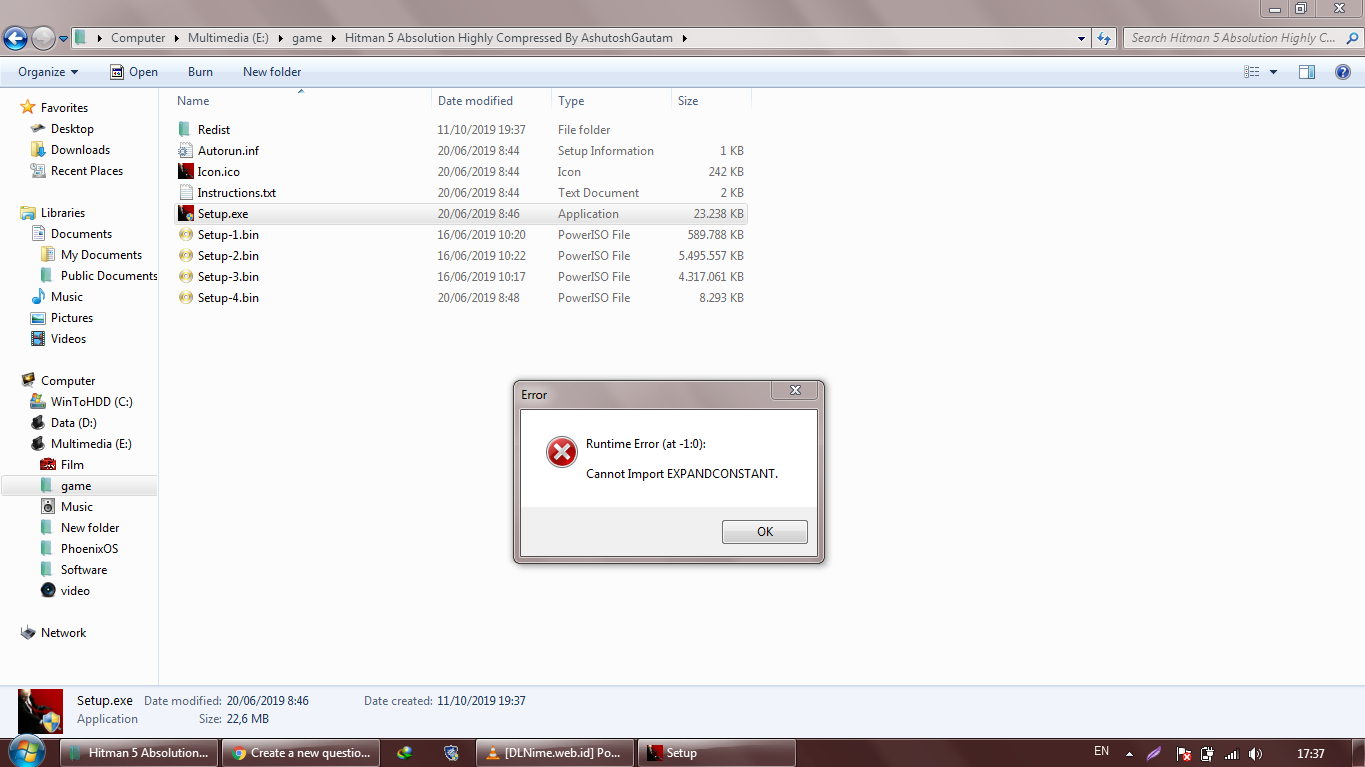Sort by Date modified column
This screenshot has height=767, width=1365.
pos(491,101)
